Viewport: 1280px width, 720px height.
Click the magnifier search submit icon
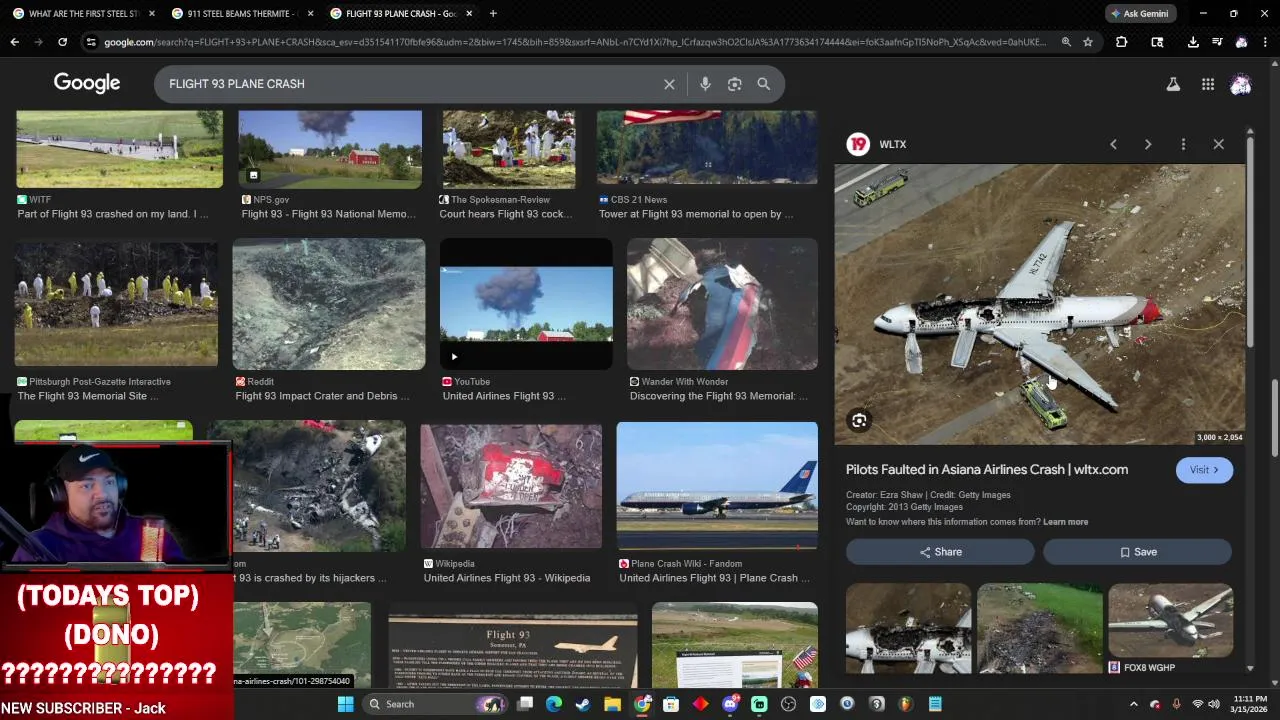click(x=764, y=84)
